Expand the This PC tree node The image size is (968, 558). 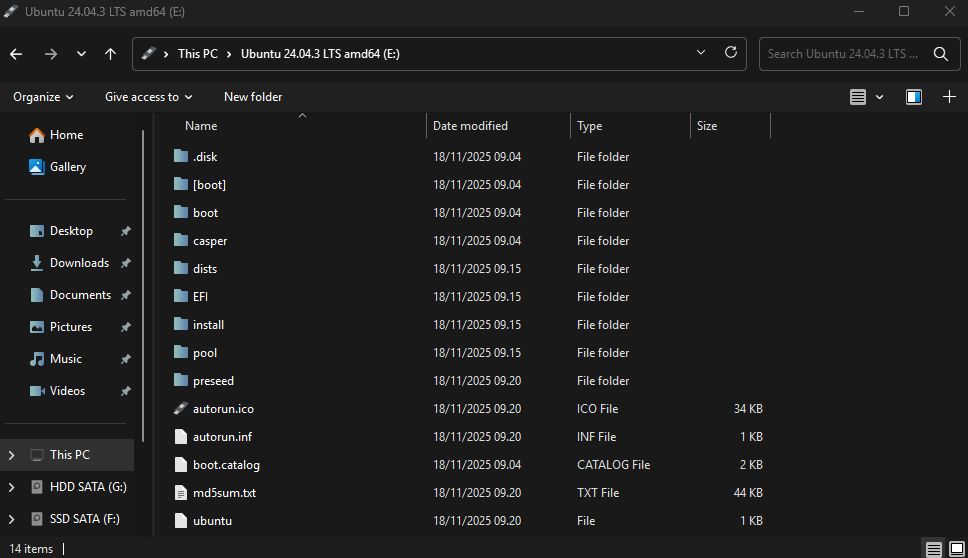pyautogui.click(x=11, y=455)
